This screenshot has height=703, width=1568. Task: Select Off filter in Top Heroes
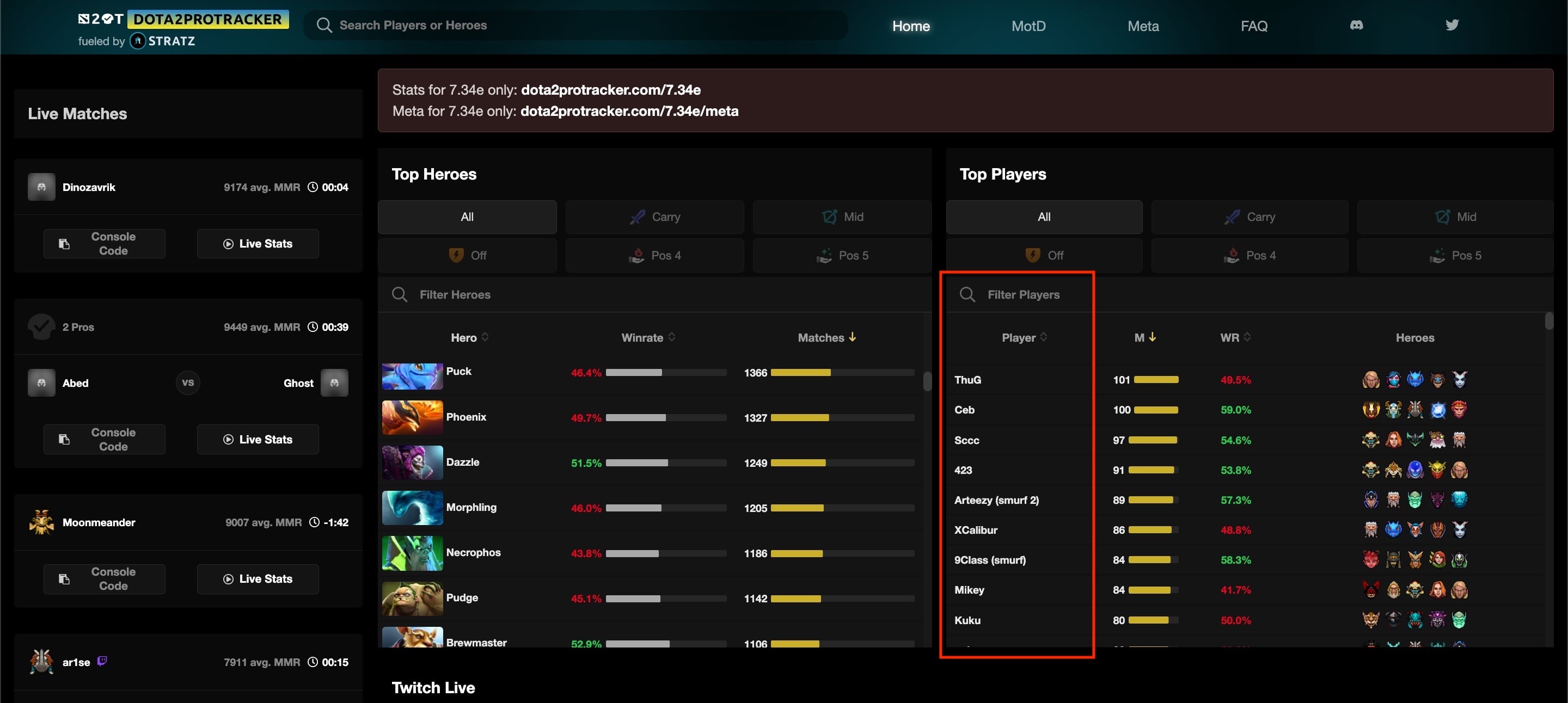click(x=467, y=255)
